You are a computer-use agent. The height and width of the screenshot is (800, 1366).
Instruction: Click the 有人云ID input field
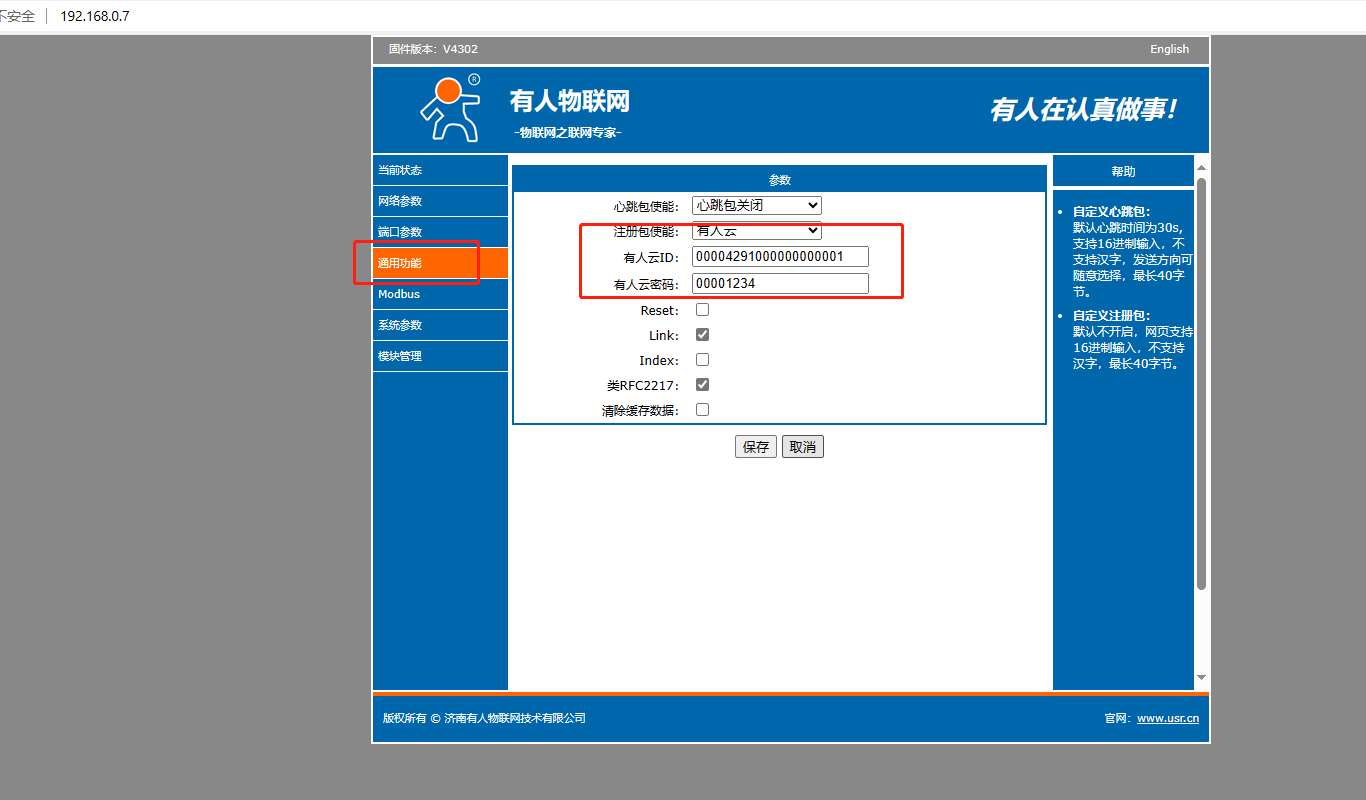[x=780, y=257]
